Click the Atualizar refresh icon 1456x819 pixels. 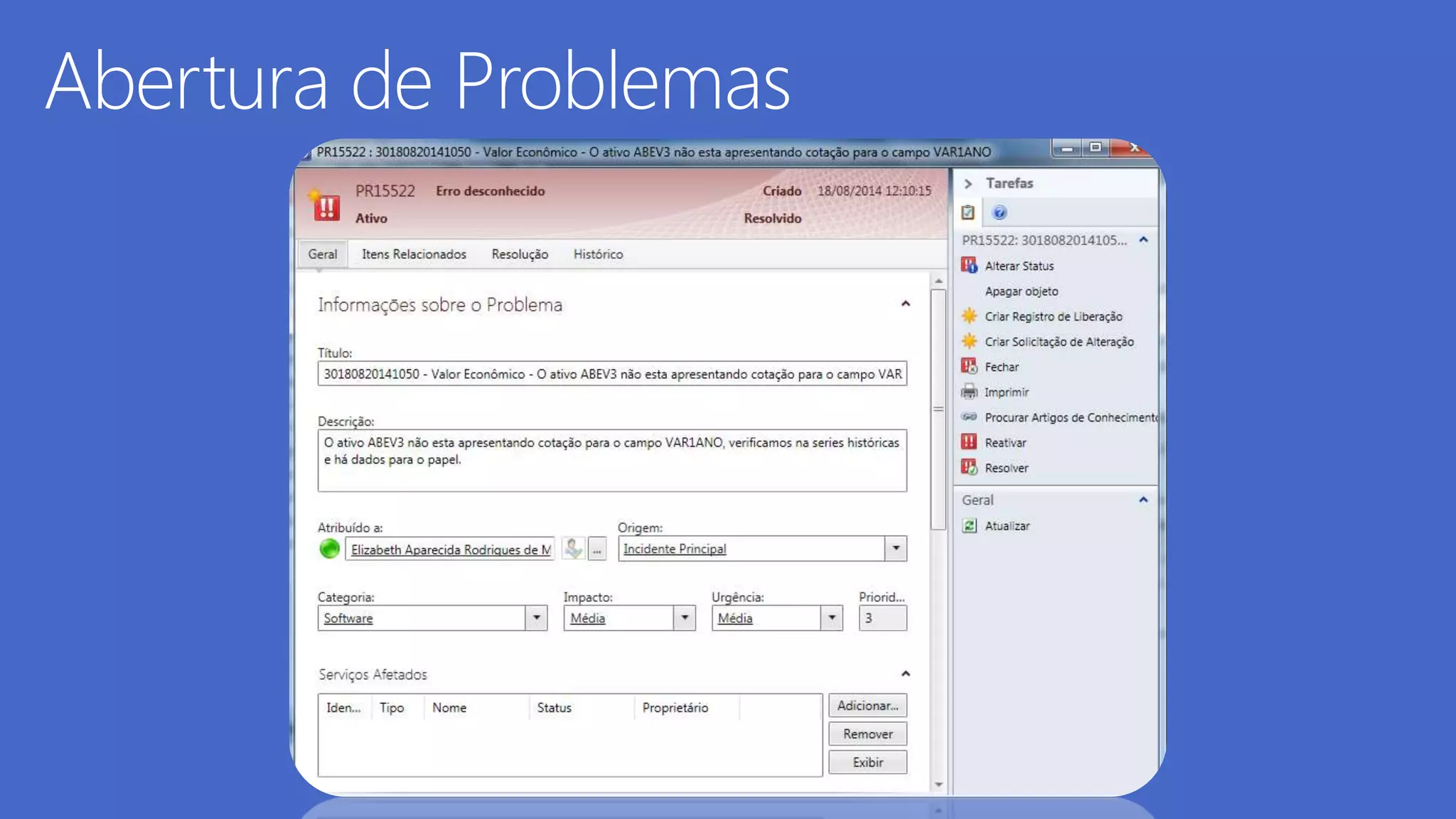[x=969, y=525]
